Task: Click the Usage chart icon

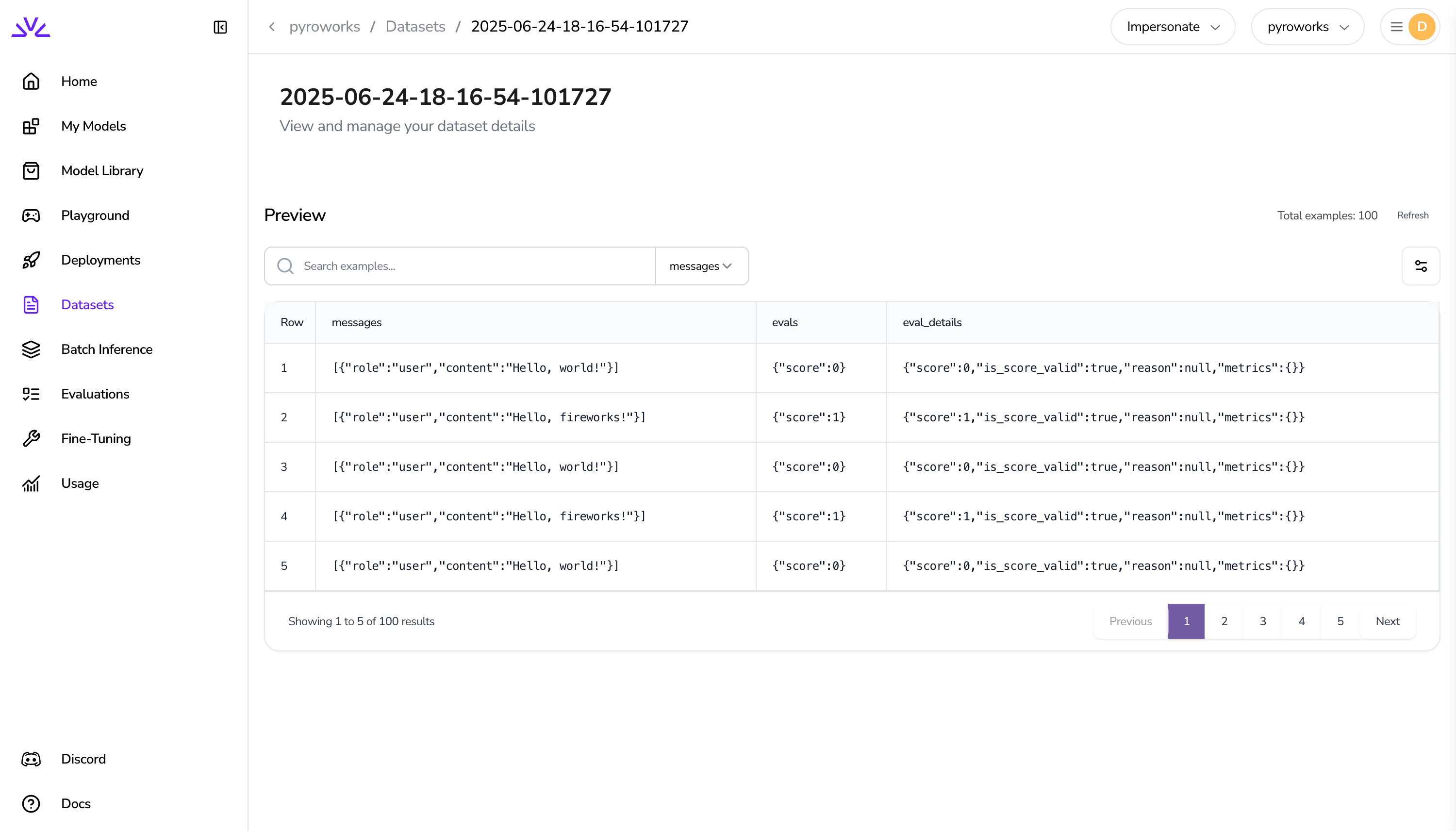Action: (31, 483)
